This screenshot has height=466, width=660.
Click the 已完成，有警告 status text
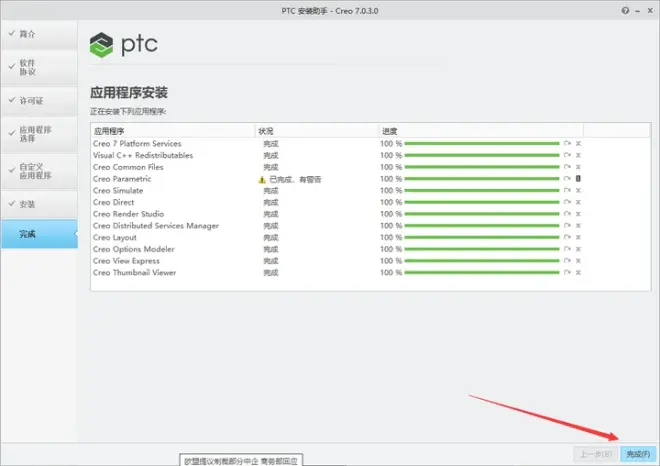point(295,180)
